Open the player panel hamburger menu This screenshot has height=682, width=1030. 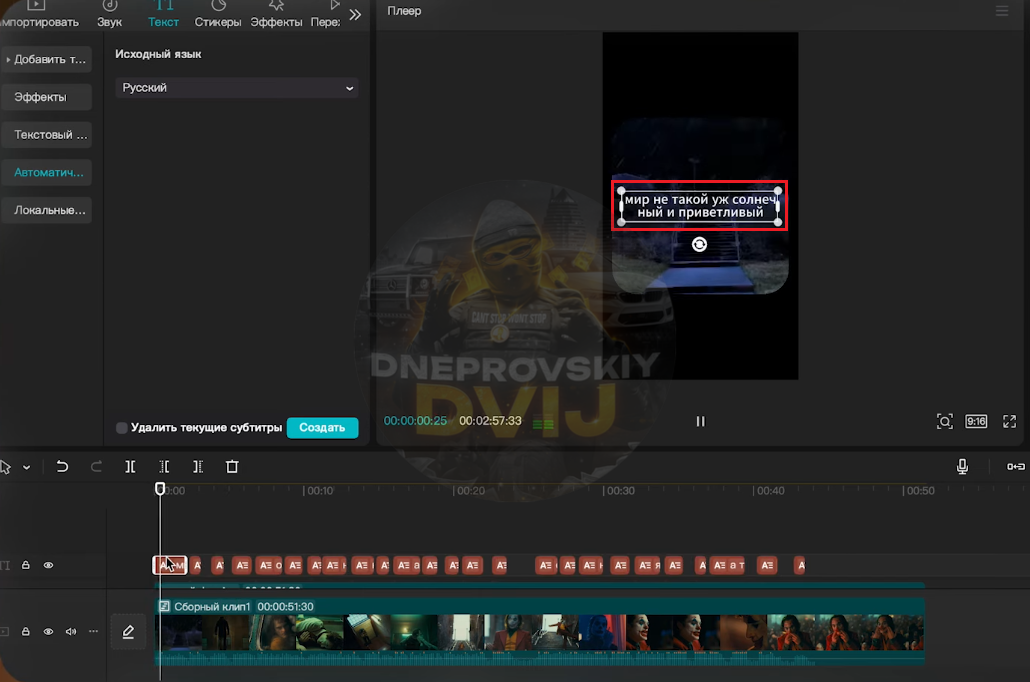(1002, 11)
